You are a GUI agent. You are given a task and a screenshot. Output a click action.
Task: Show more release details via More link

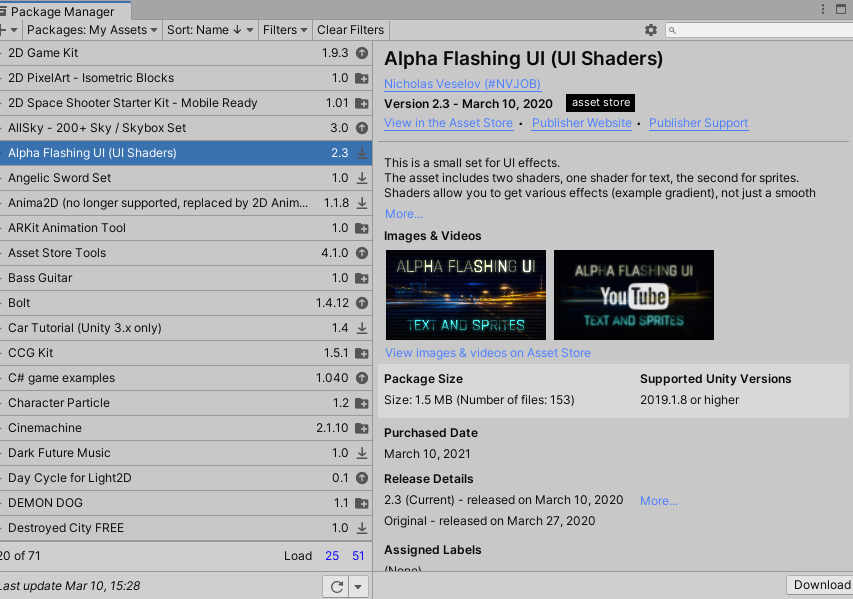(x=659, y=501)
